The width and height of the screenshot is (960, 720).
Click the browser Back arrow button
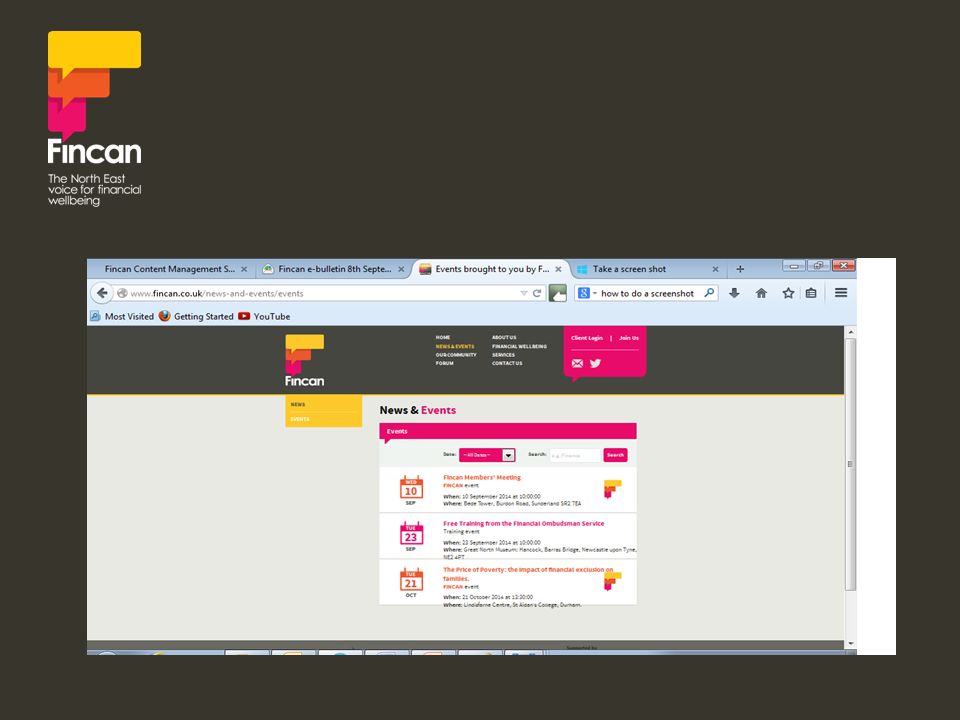102,293
